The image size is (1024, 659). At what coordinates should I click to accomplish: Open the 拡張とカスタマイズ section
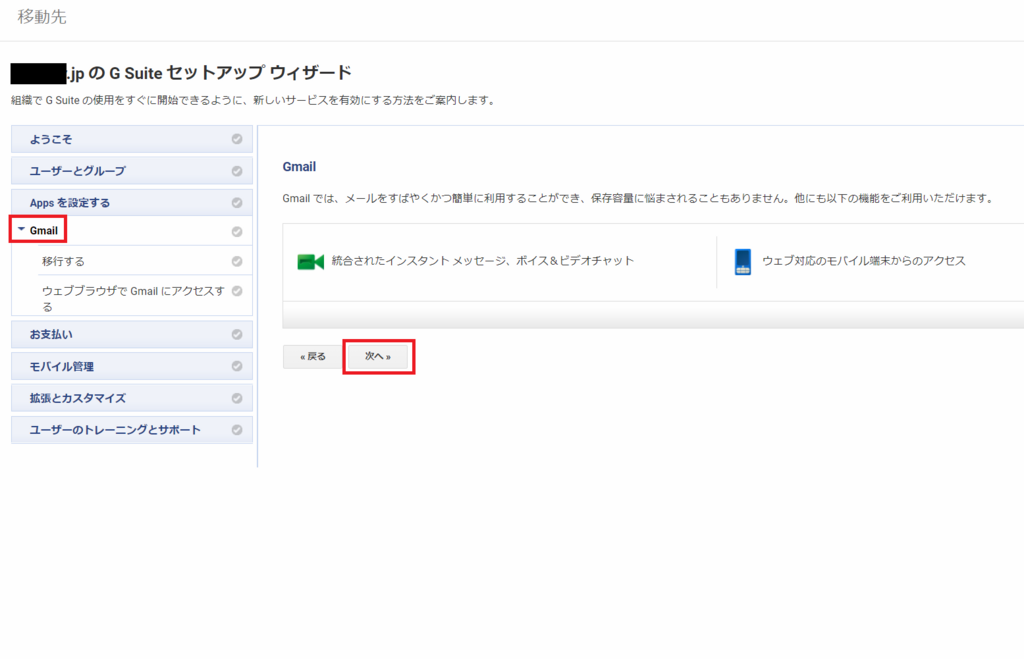tap(132, 398)
